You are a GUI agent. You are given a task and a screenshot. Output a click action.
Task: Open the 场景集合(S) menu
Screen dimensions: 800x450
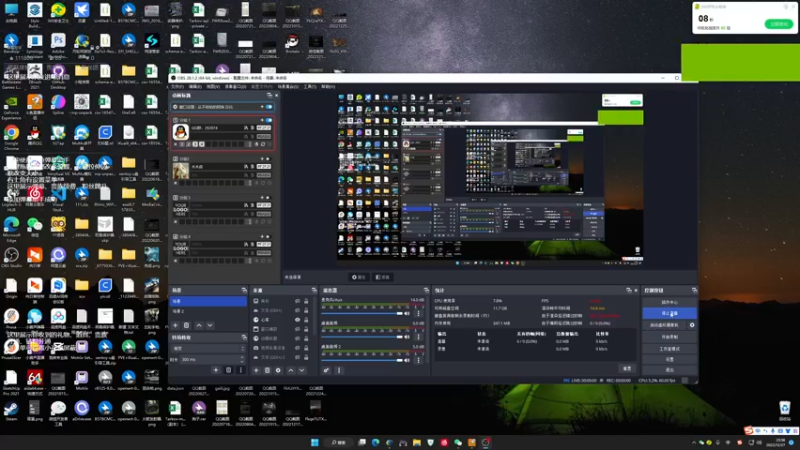coord(288,87)
